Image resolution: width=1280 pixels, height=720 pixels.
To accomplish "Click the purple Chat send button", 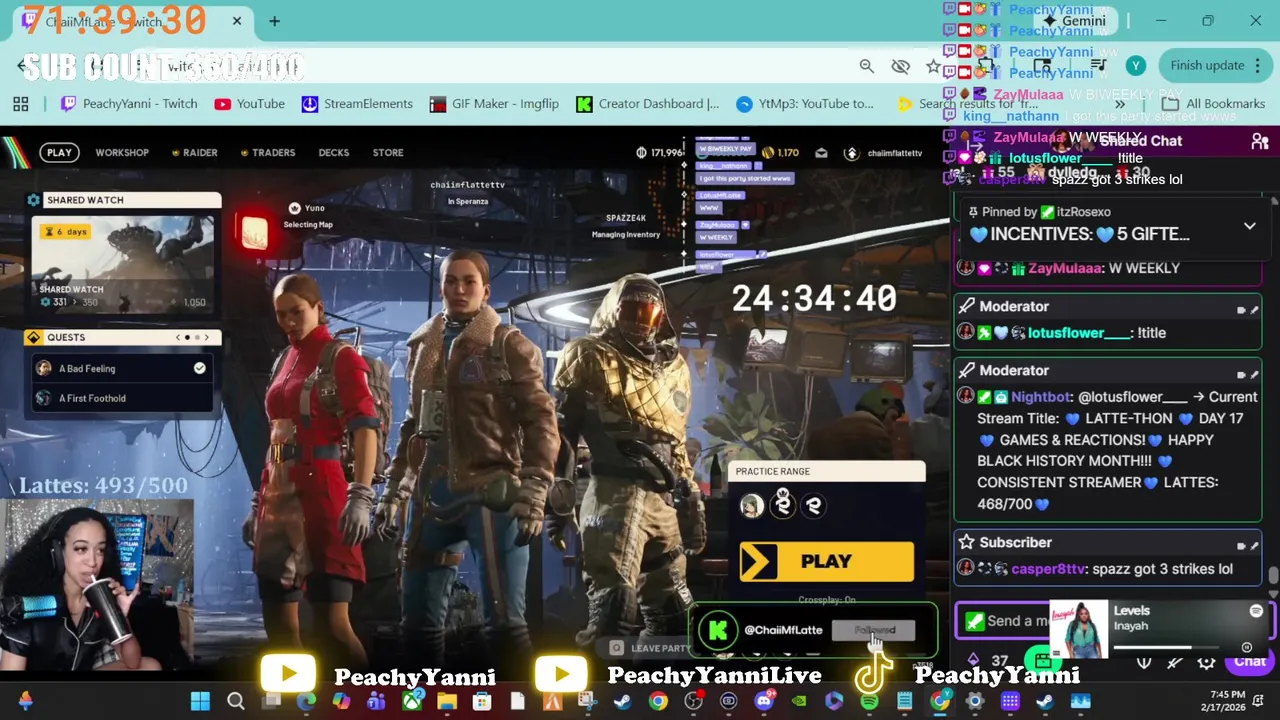I will [x=1249, y=661].
